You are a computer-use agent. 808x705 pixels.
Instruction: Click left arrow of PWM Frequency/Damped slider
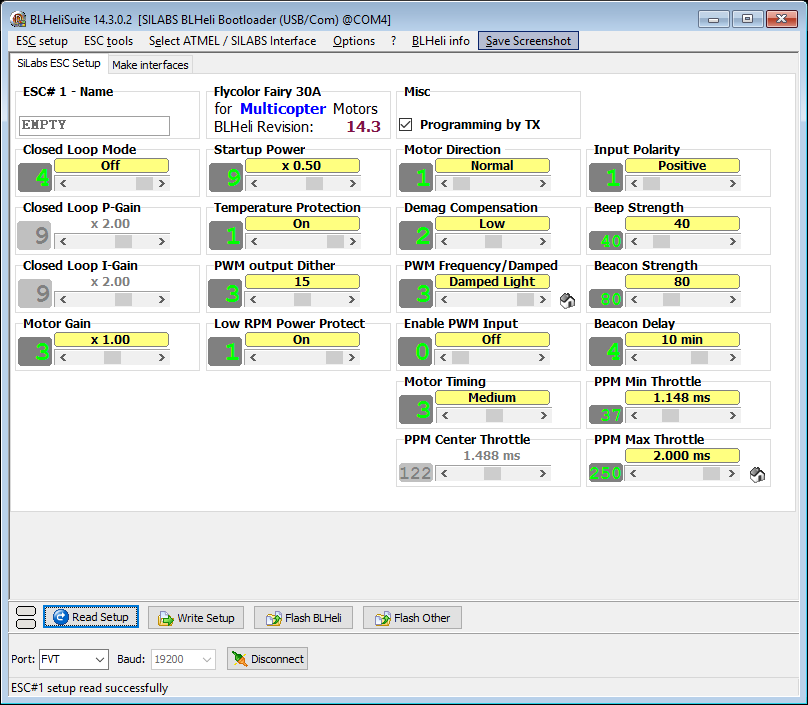(444, 299)
